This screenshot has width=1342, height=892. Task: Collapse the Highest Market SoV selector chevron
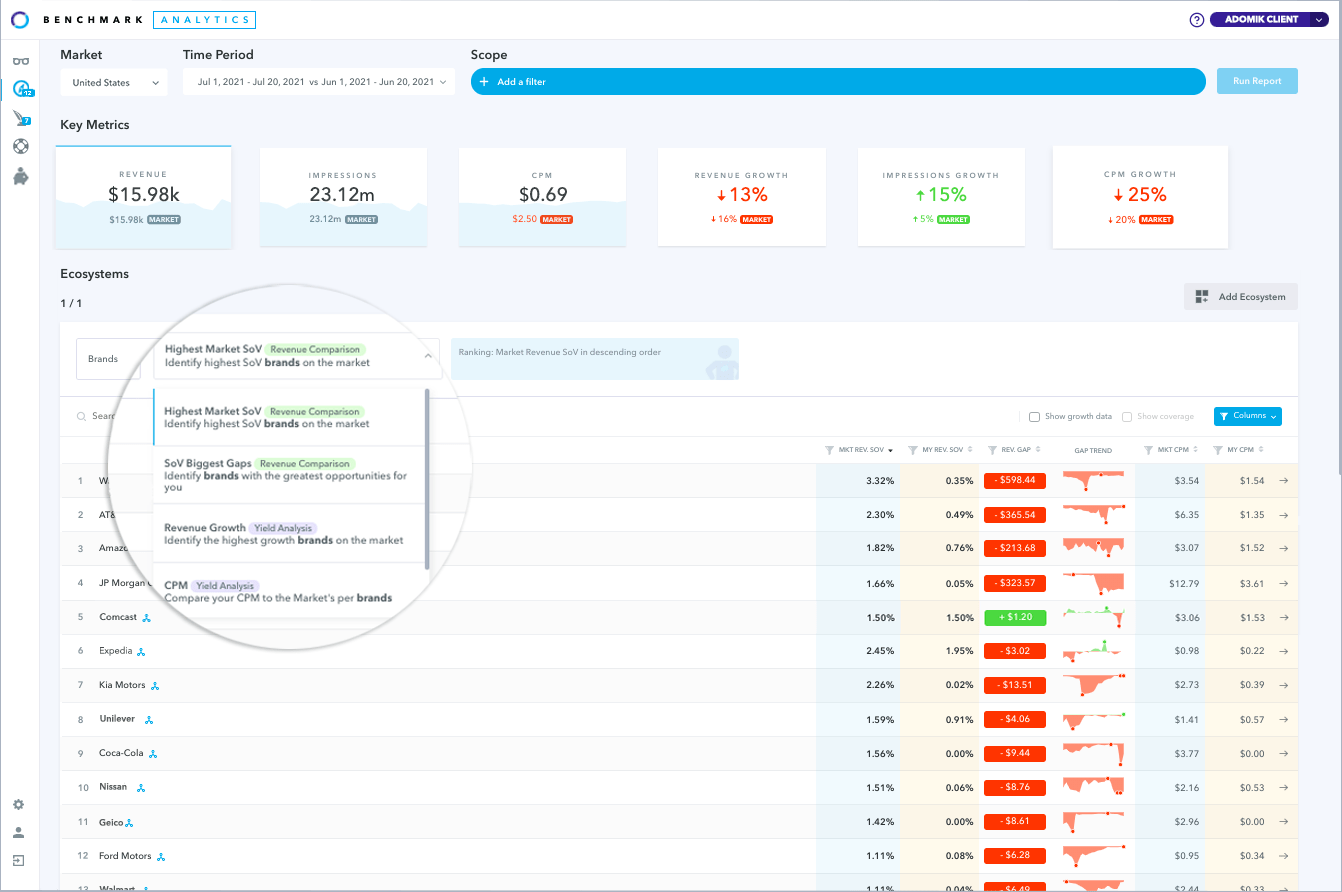click(427, 355)
